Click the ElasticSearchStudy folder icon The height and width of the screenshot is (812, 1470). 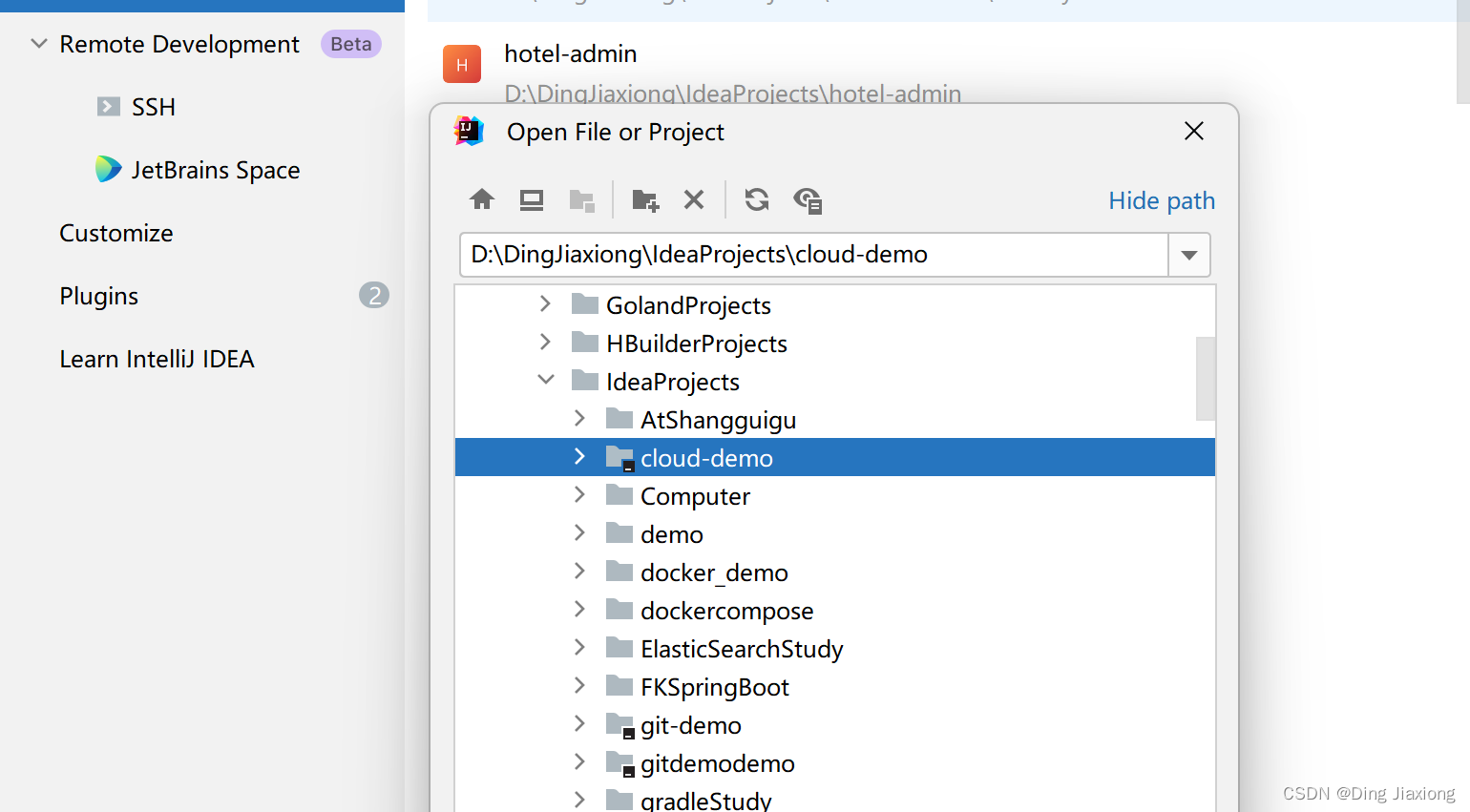point(619,647)
